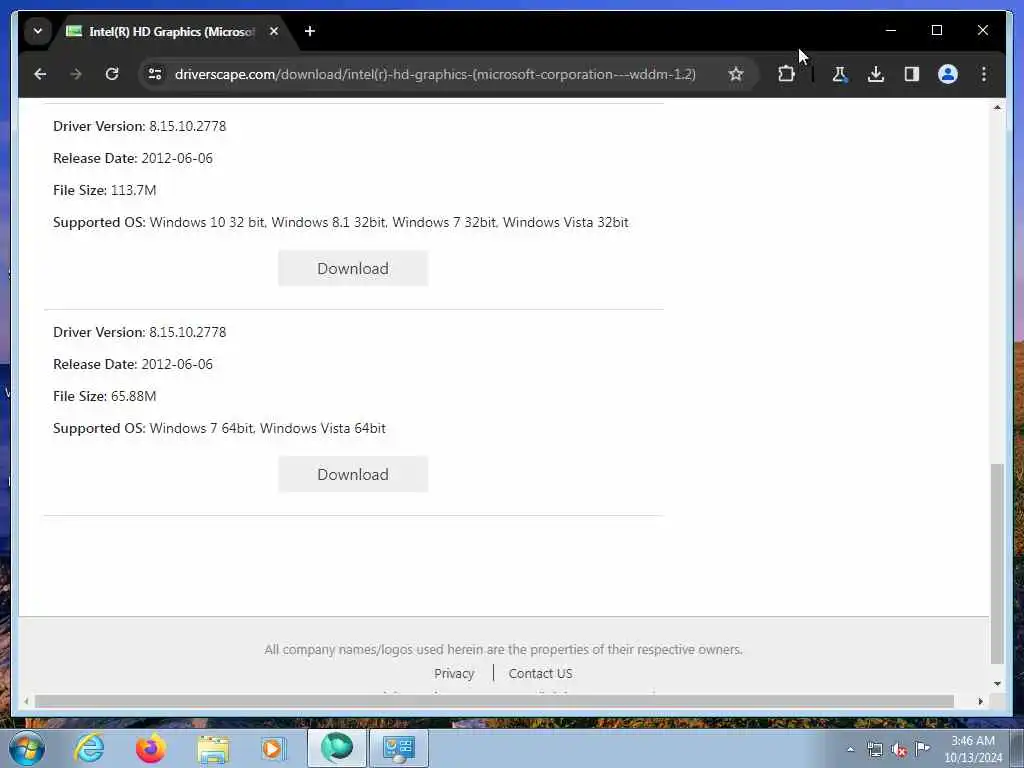Viewport: 1024px width, 768px height.
Task: Bookmark this page with the star icon
Action: coord(736,74)
